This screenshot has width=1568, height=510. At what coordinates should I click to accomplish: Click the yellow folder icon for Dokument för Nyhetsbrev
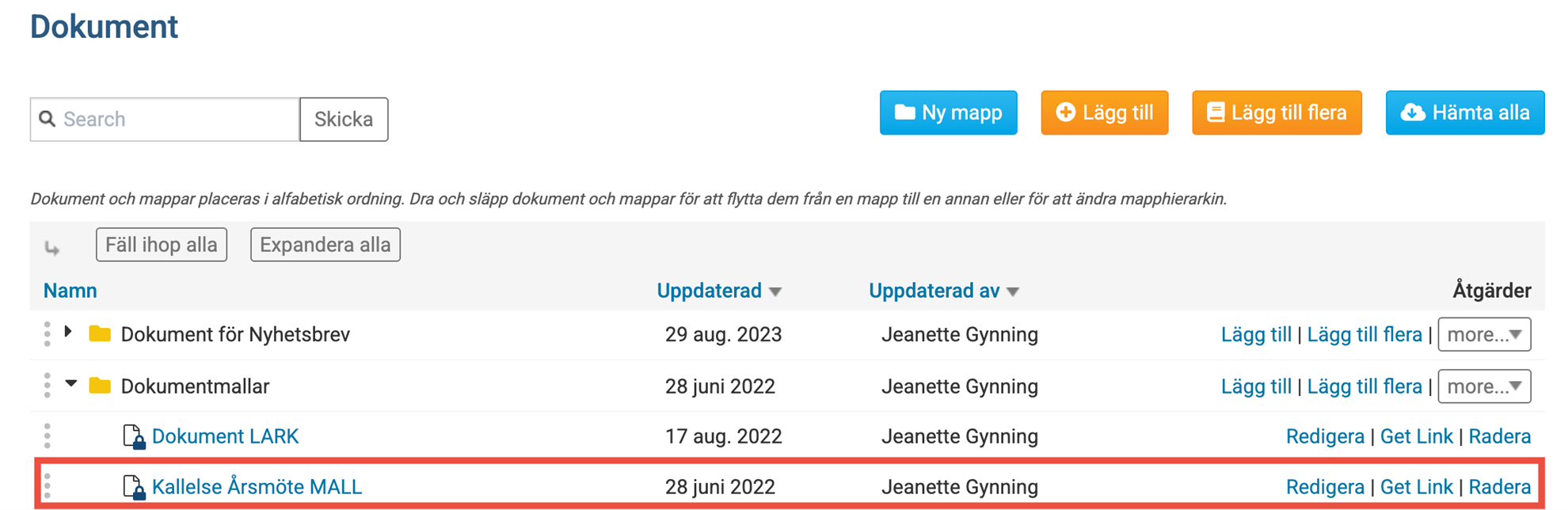100,333
